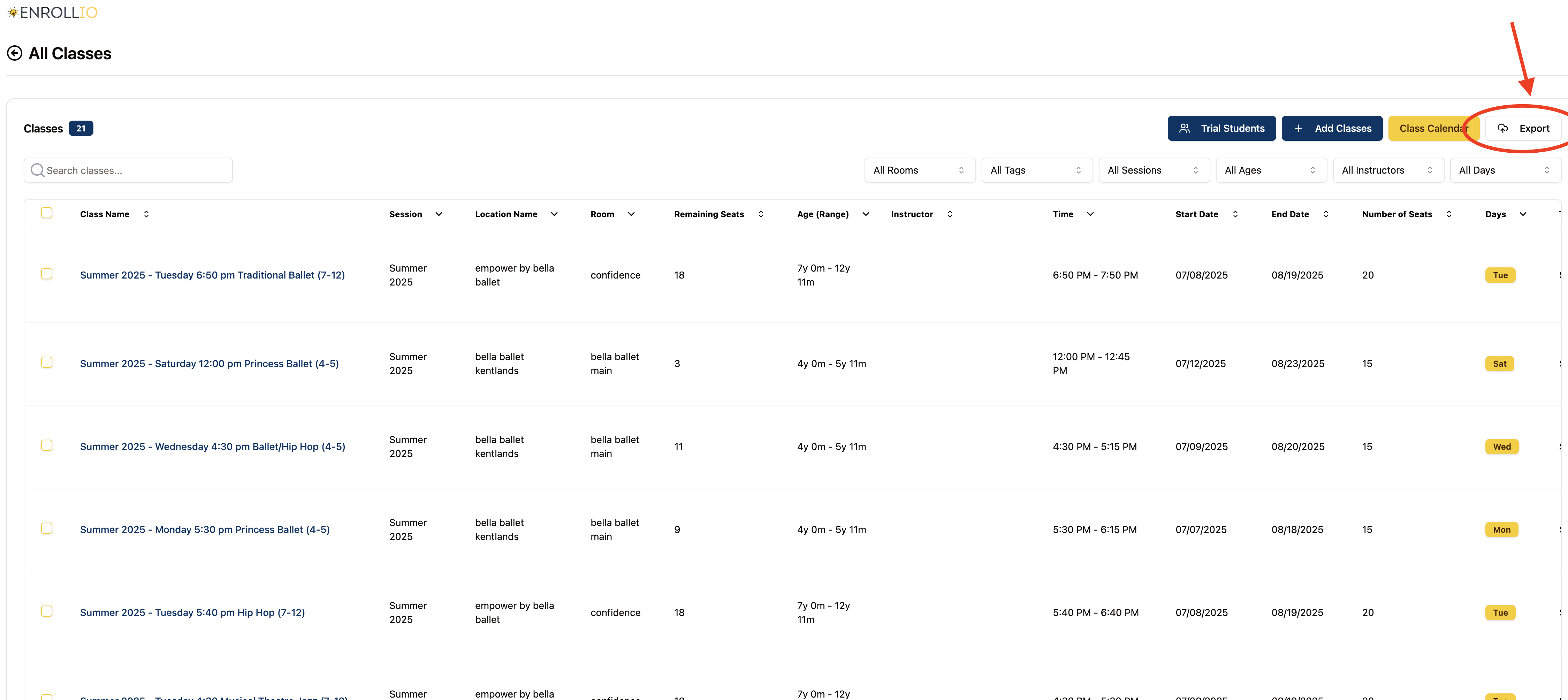Screen dimensions: 1568x700
Task: Sort by Number of Seats arrows
Action: [x=1449, y=214]
